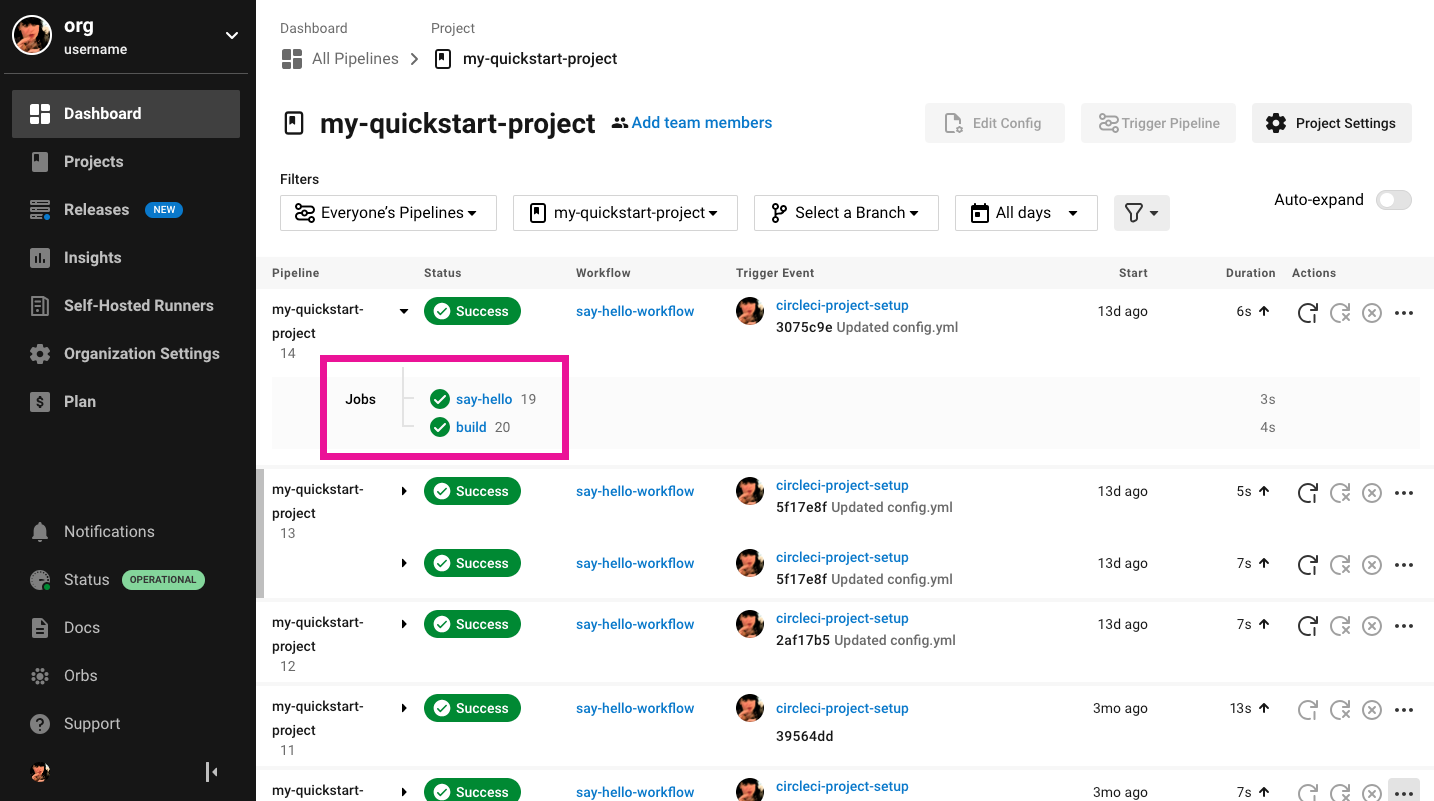Cancel workflow icon for pipeline 14

click(x=1372, y=313)
